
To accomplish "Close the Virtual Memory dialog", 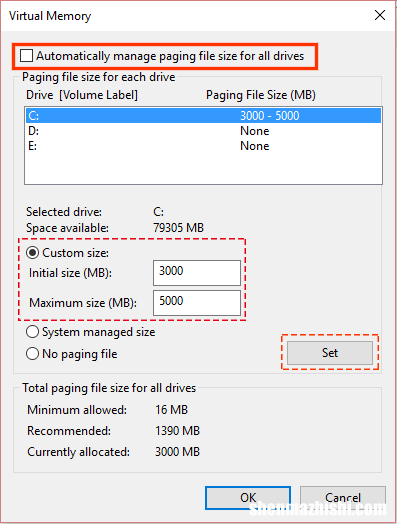I will click(380, 15).
